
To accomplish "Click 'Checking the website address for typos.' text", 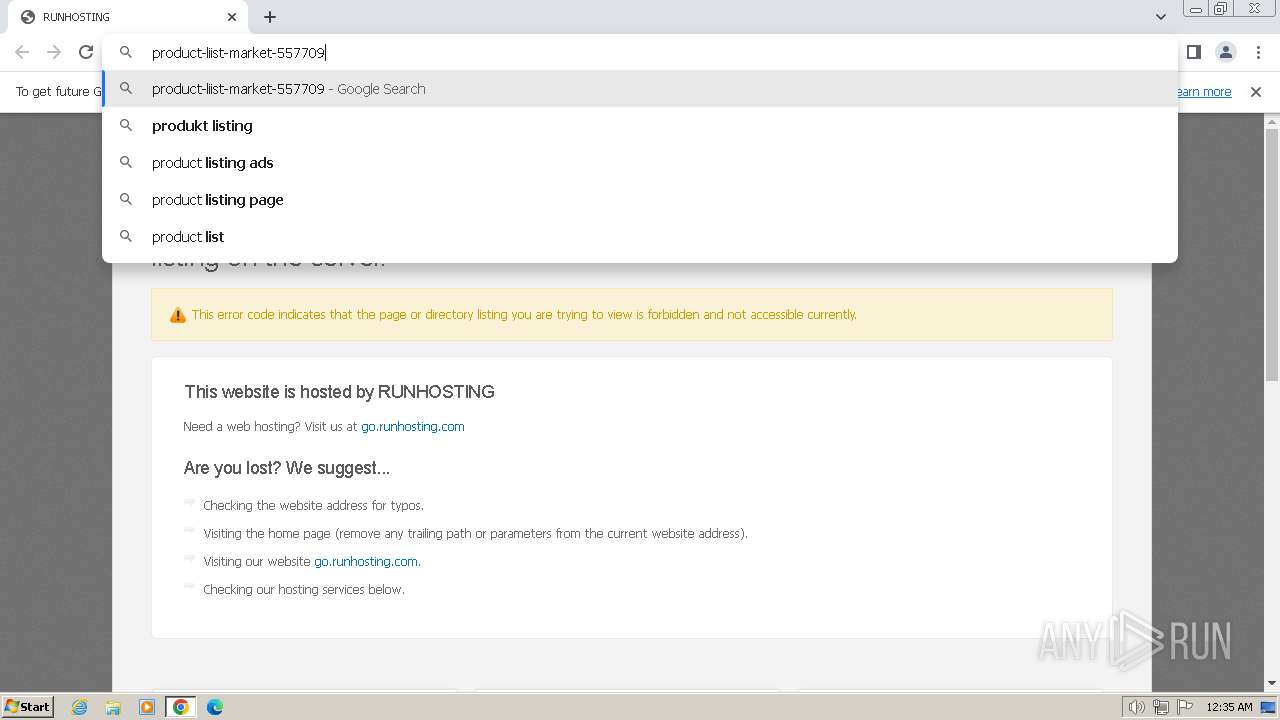I will tap(314, 505).
